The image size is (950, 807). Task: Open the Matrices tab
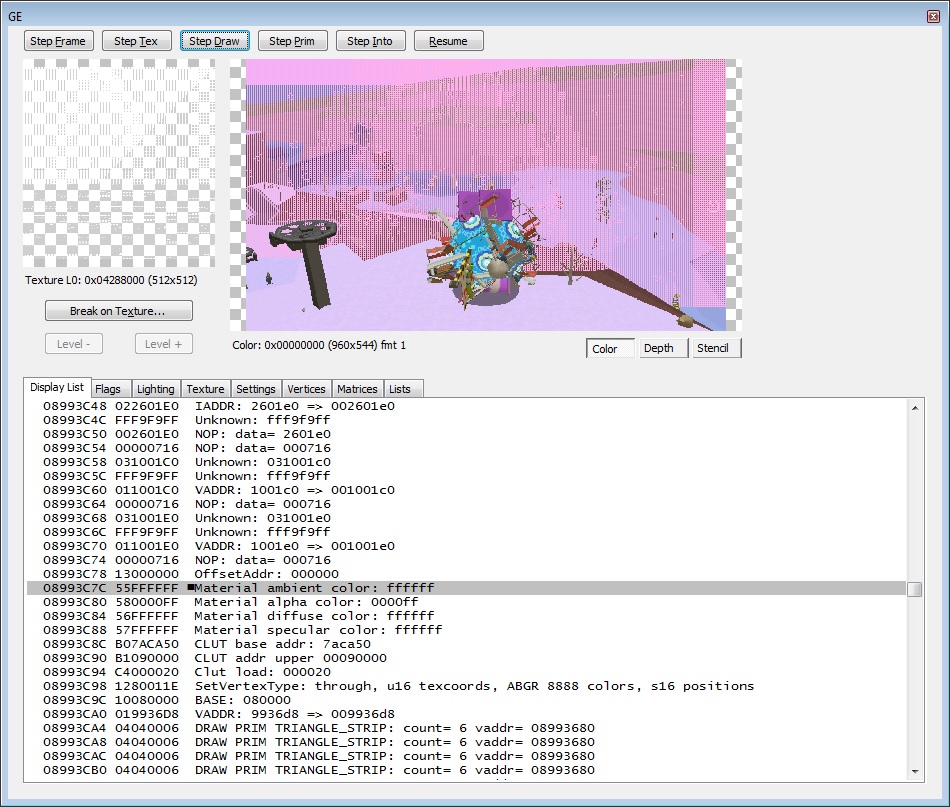coord(357,389)
